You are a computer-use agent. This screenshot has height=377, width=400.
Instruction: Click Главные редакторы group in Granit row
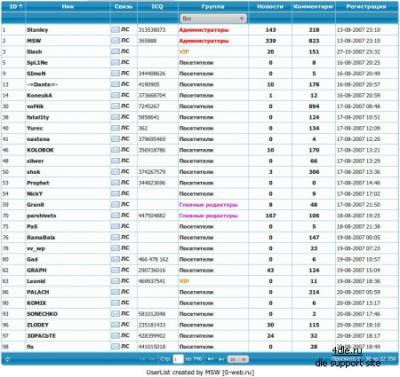point(209,205)
